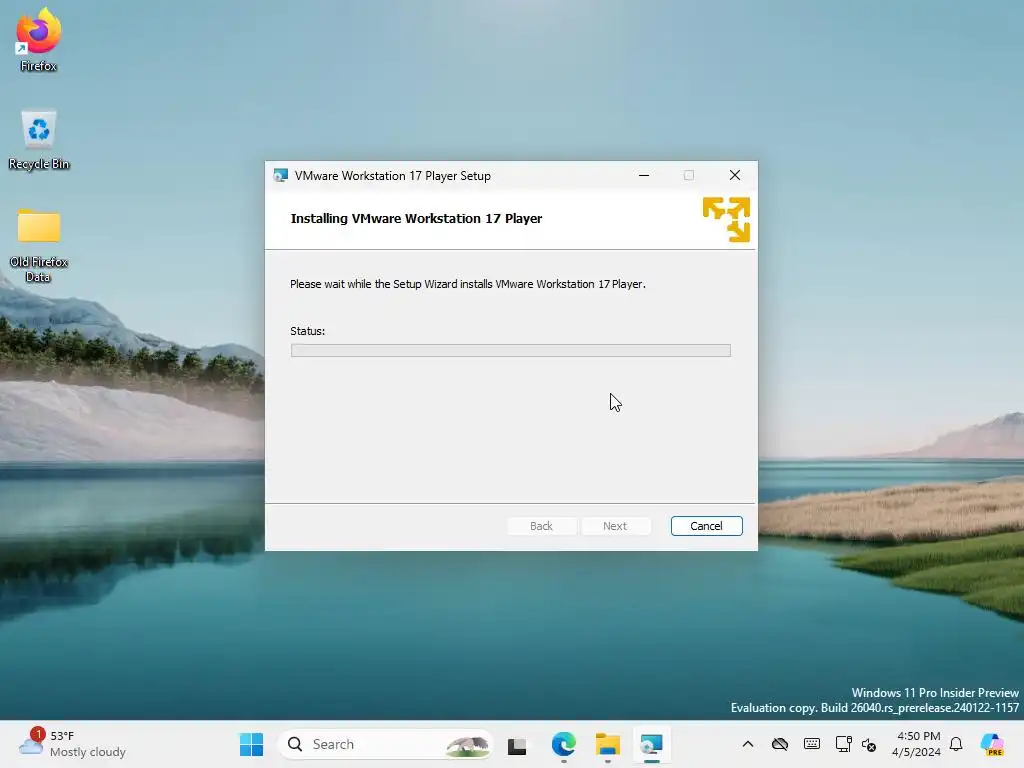1024x768 pixels.
Task: Launch Microsoft Edge from taskbar
Action: tap(564, 744)
